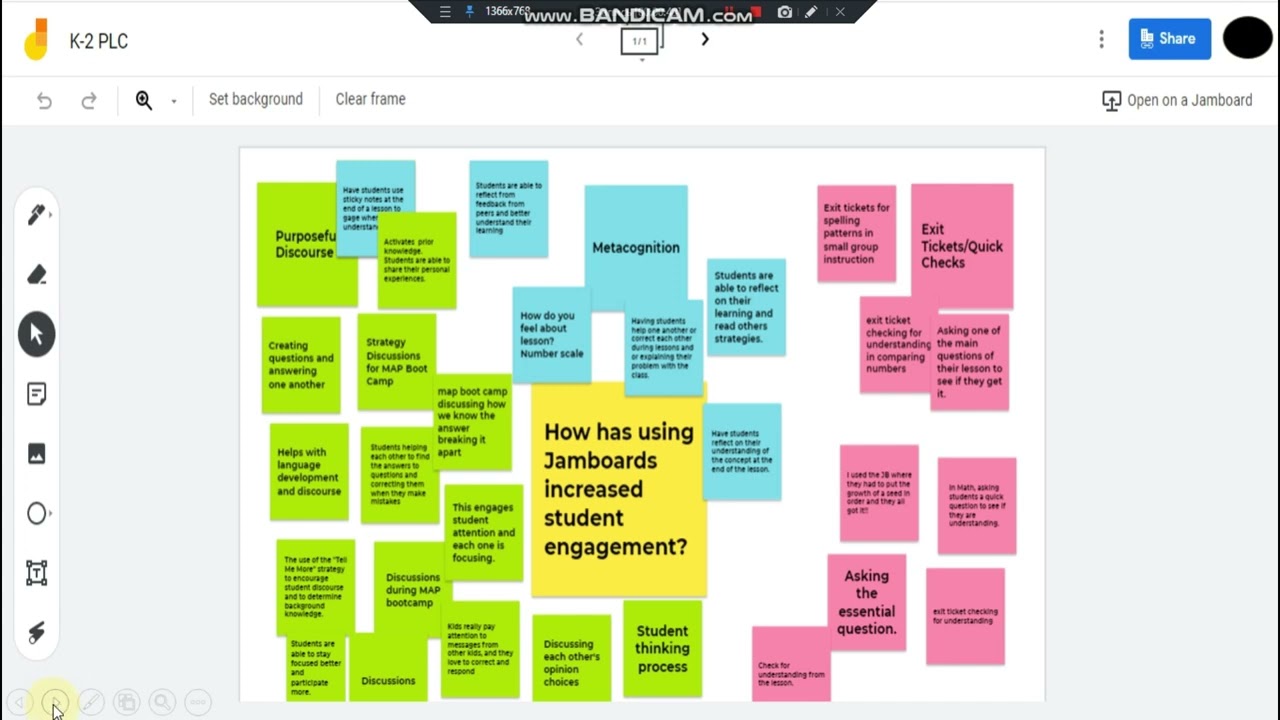Activate the Laser pointer tool
The width and height of the screenshot is (1280, 720).
(37, 633)
